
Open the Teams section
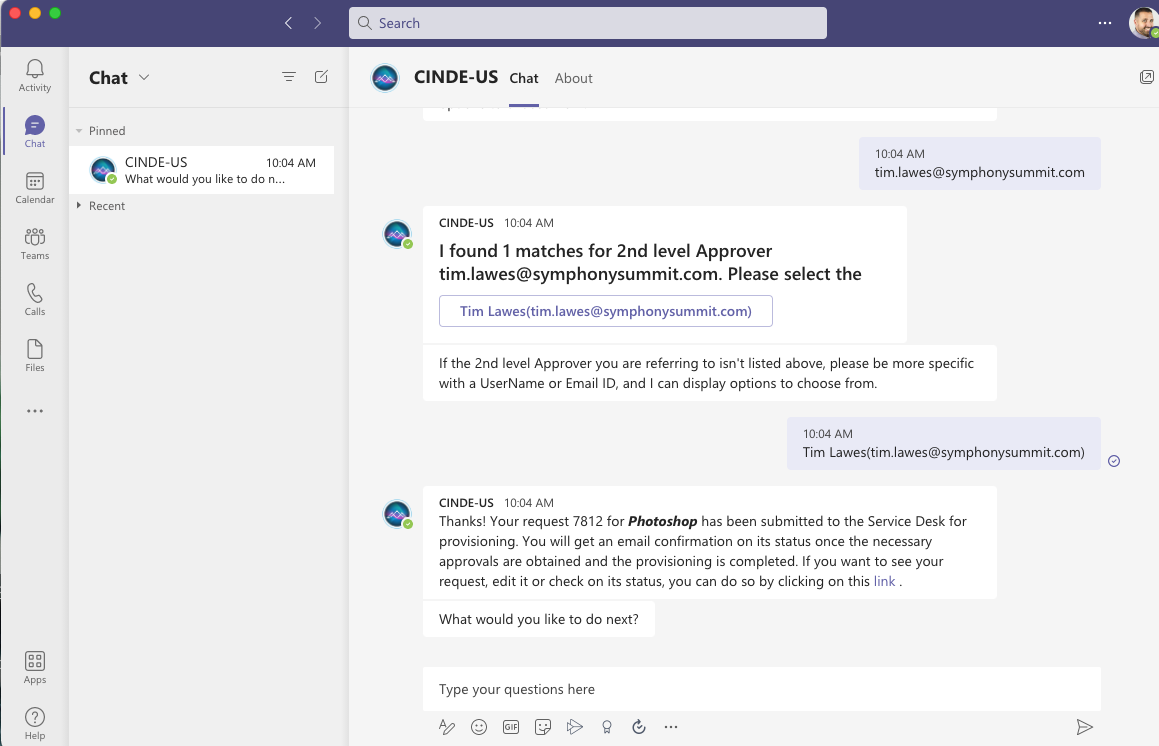coord(35,244)
